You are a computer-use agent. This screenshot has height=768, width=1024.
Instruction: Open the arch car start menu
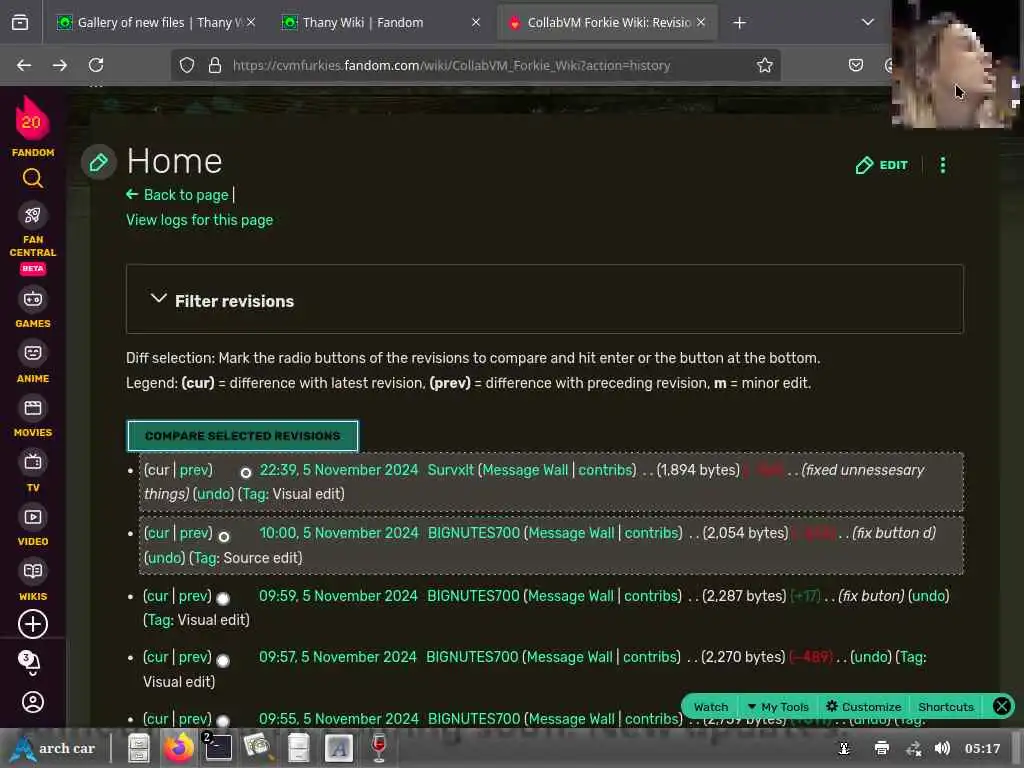(55, 748)
